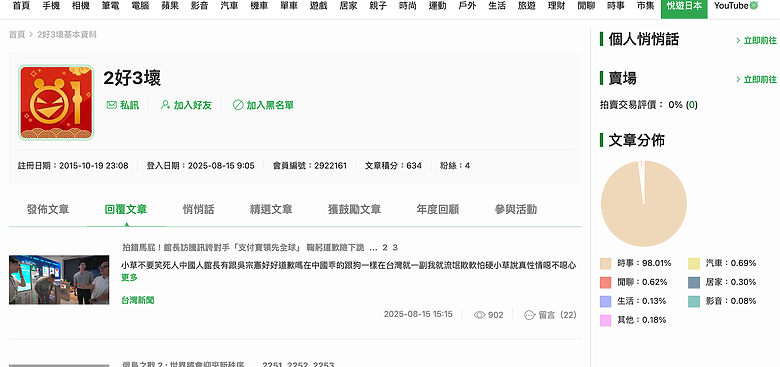780x367 pixels.
Task: Open the 理財 category in navigation
Action: (x=557, y=6)
